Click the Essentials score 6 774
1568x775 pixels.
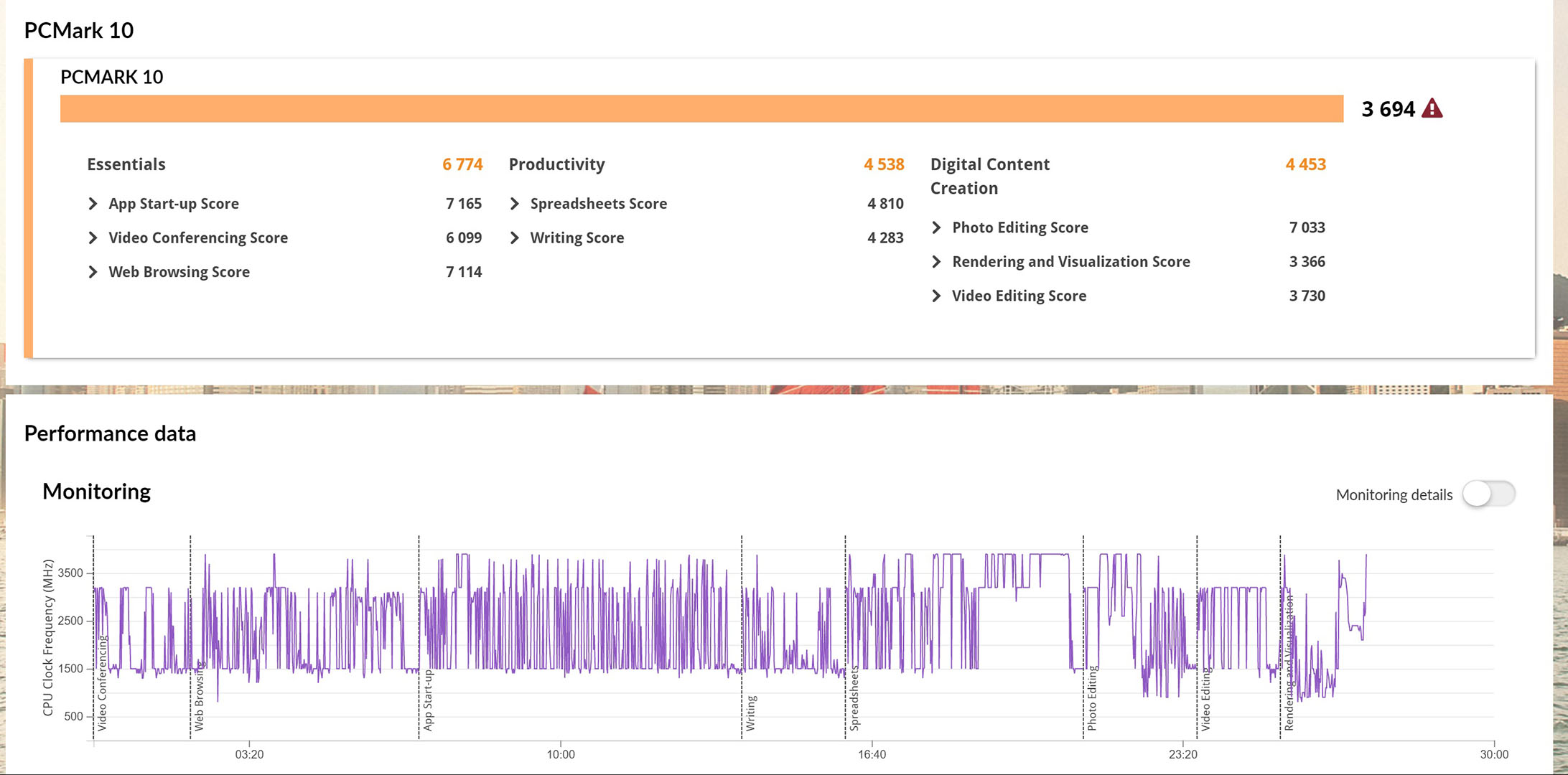462,164
